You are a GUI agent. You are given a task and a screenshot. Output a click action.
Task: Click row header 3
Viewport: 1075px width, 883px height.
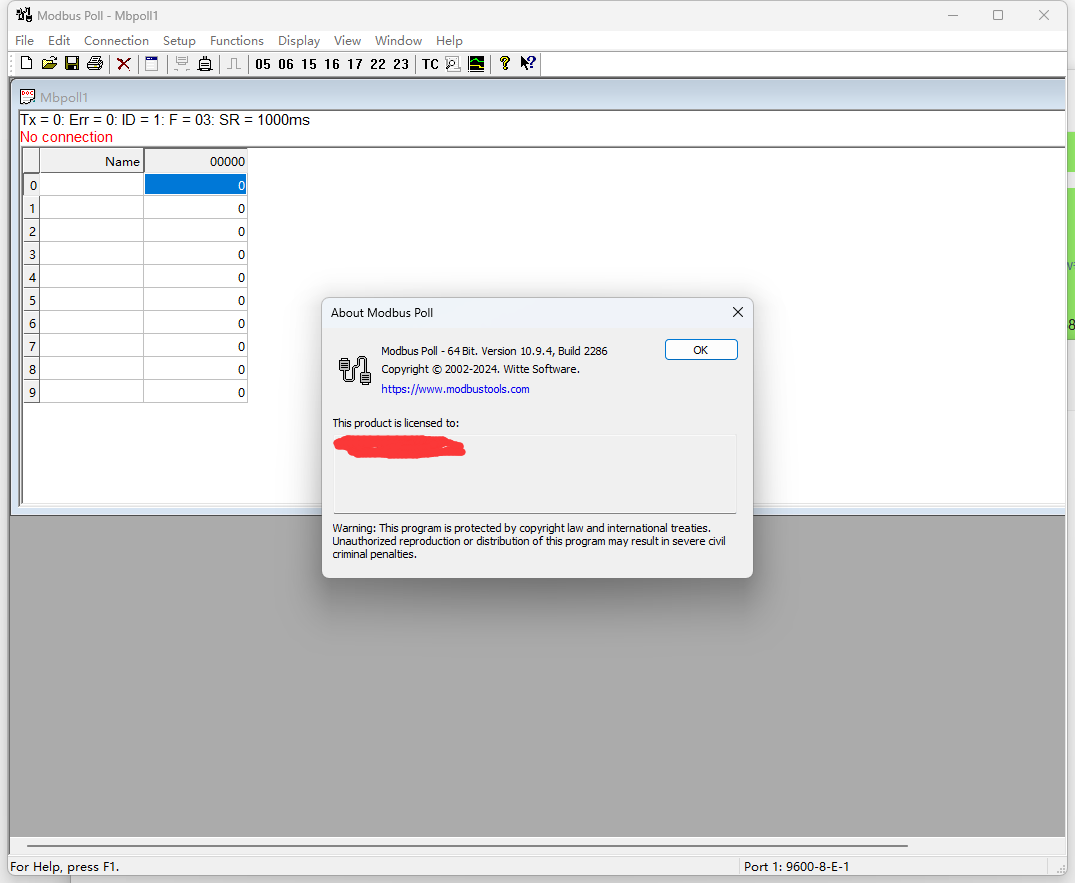[32, 254]
